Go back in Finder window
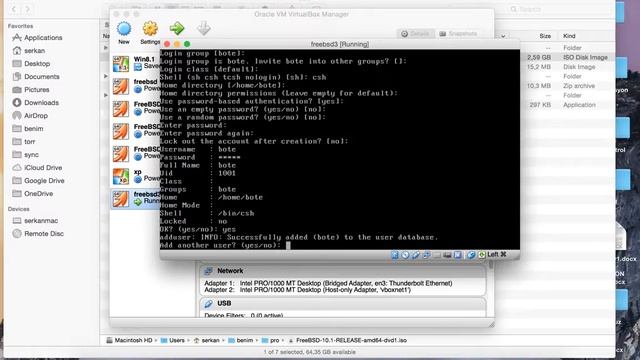Viewport: 640px width, 360px height. [13, 9]
